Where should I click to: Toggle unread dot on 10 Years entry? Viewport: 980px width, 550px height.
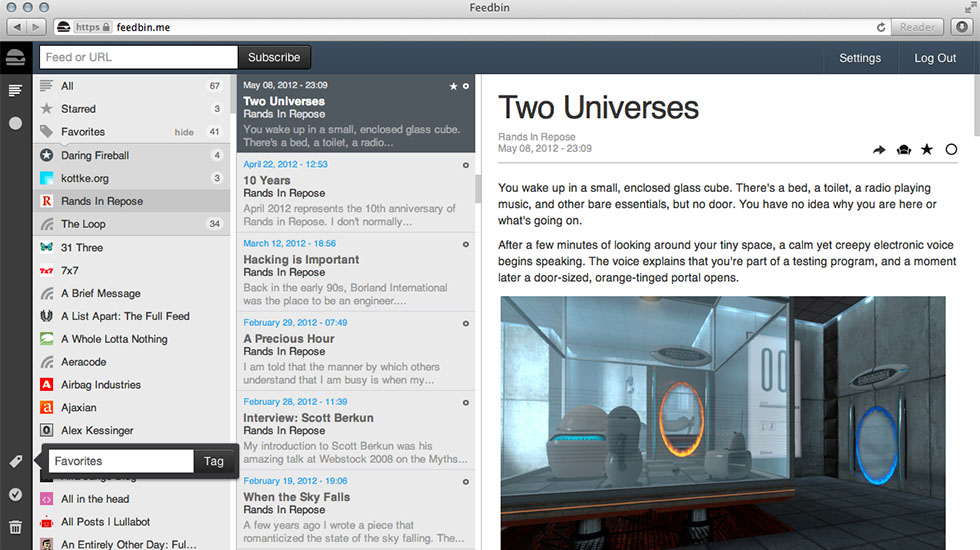[x=466, y=165]
